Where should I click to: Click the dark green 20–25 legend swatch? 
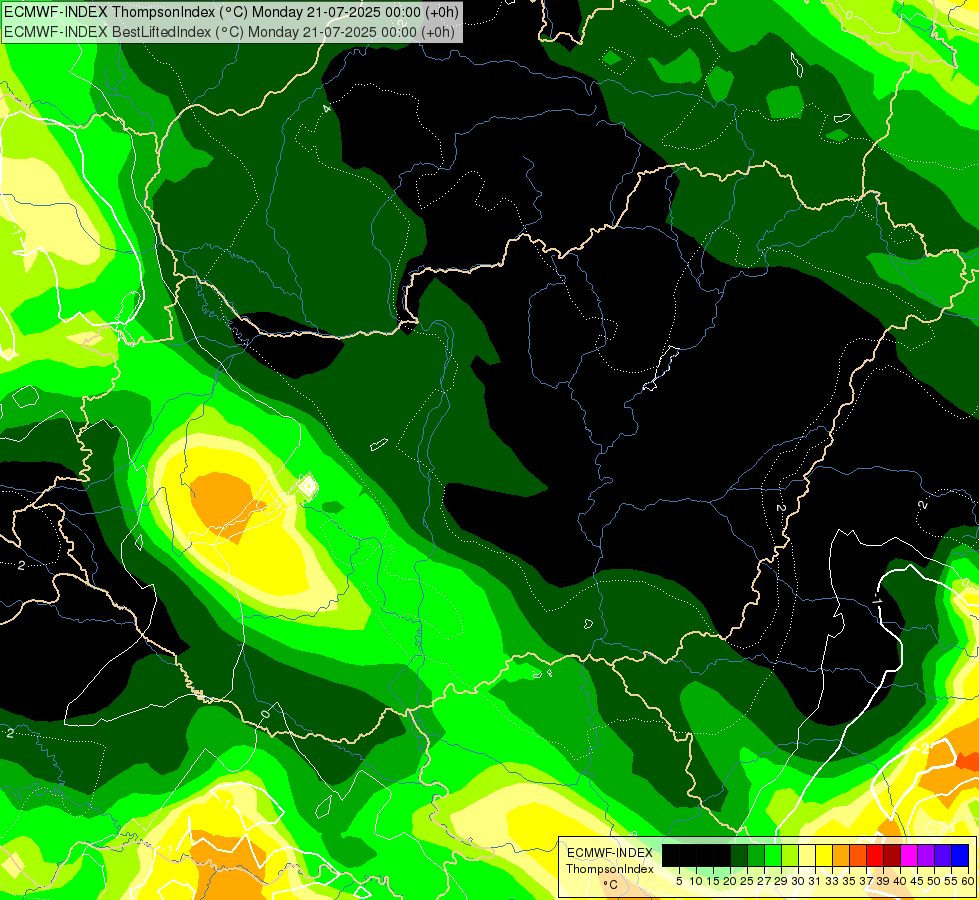[x=739, y=855]
